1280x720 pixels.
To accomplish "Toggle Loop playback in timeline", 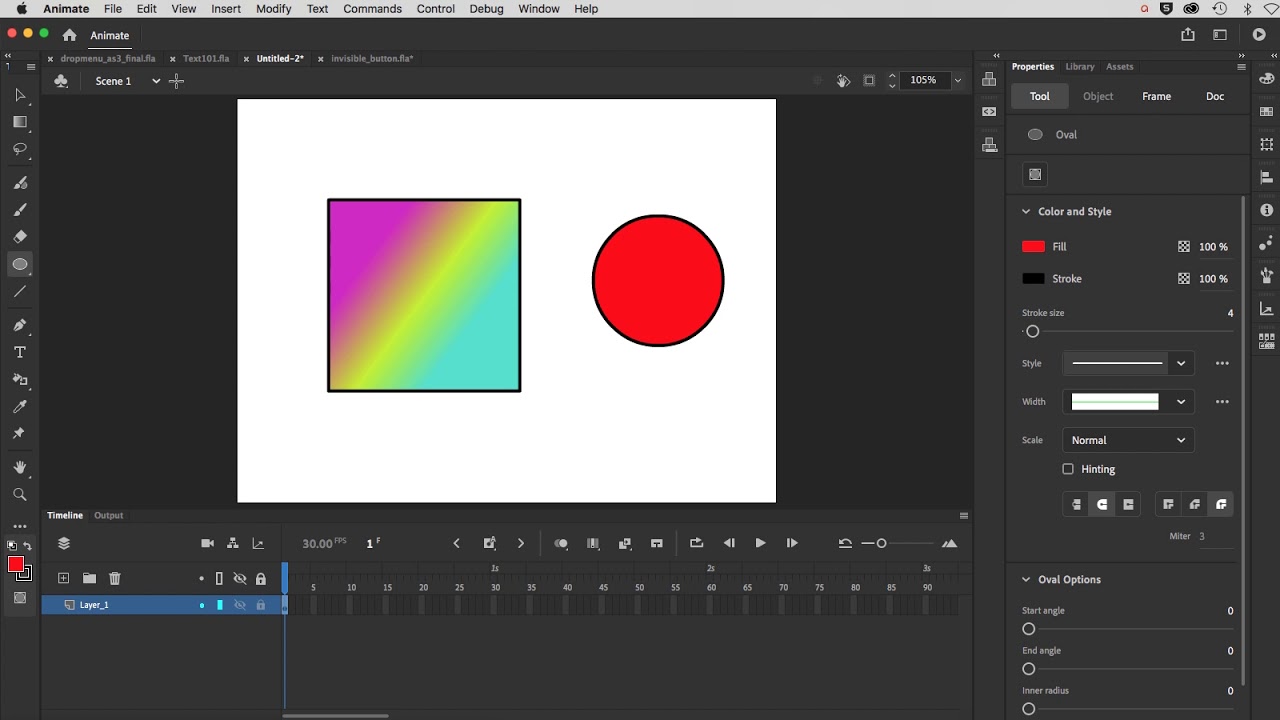I will click(696, 544).
